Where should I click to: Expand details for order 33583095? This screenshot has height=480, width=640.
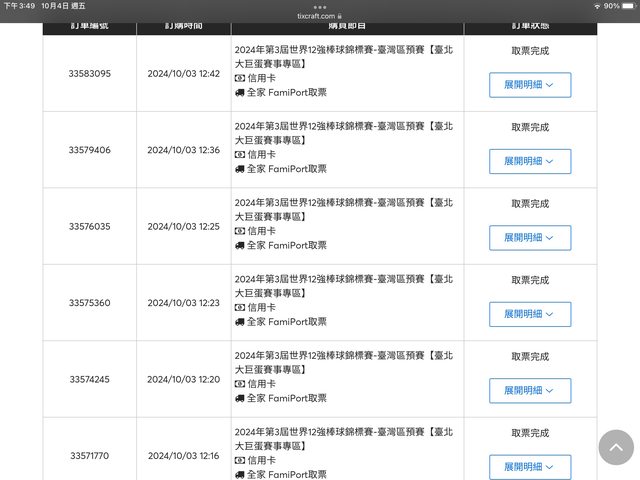(529, 85)
